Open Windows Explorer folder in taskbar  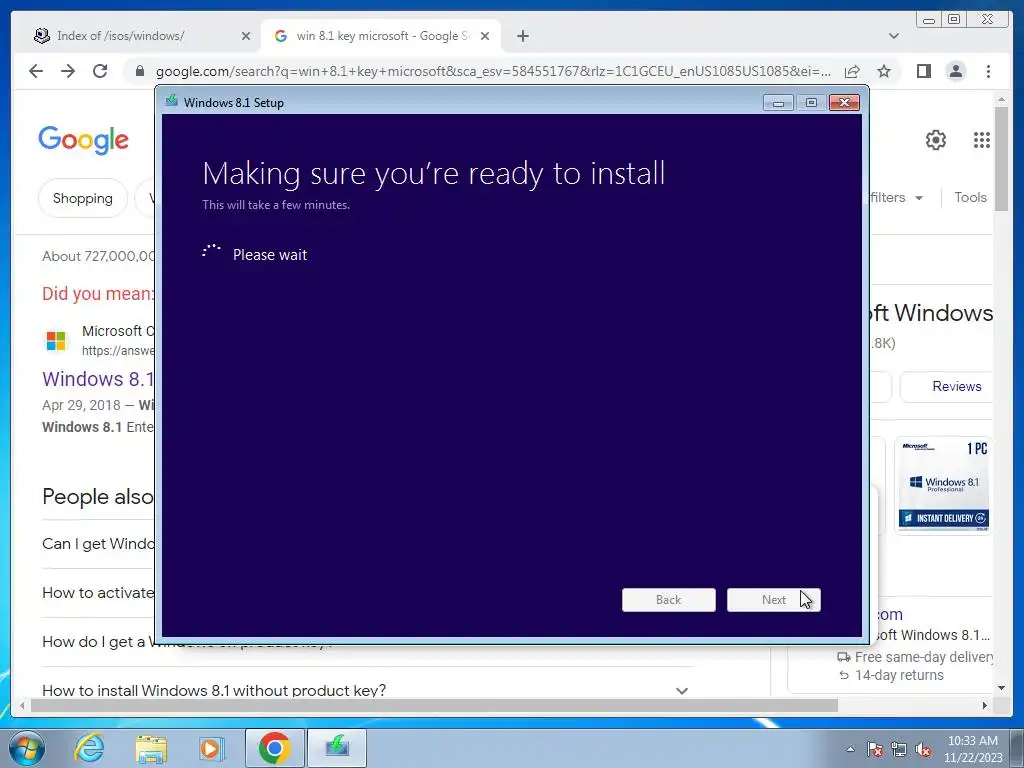(151, 748)
